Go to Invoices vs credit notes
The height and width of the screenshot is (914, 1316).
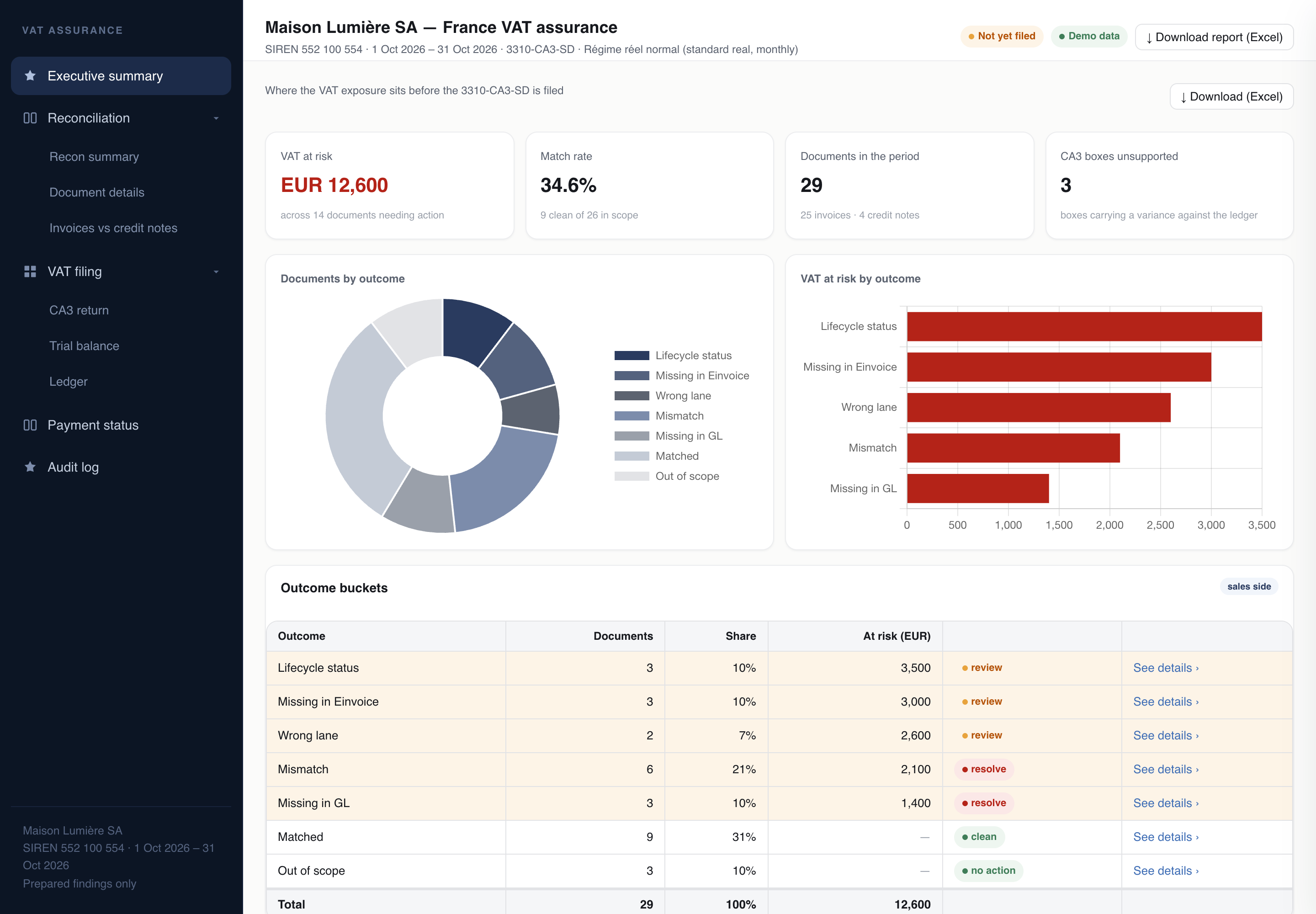113,228
